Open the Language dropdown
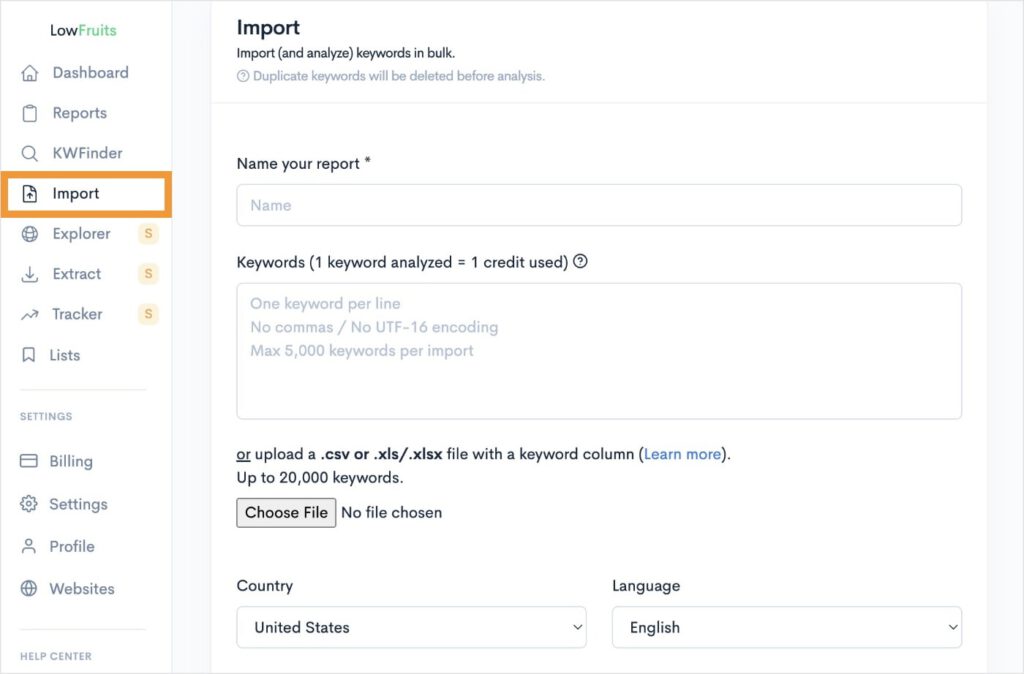Screen dimensions: 1024x674 point(786,627)
